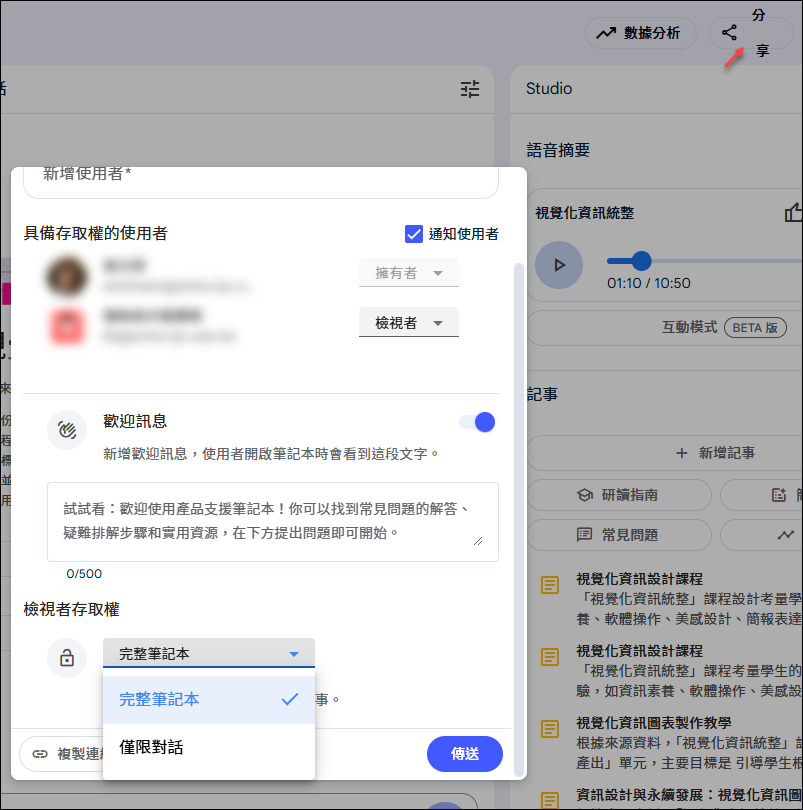
Task: Open the 擁有者 role dropdown
Action: (409, 272)
